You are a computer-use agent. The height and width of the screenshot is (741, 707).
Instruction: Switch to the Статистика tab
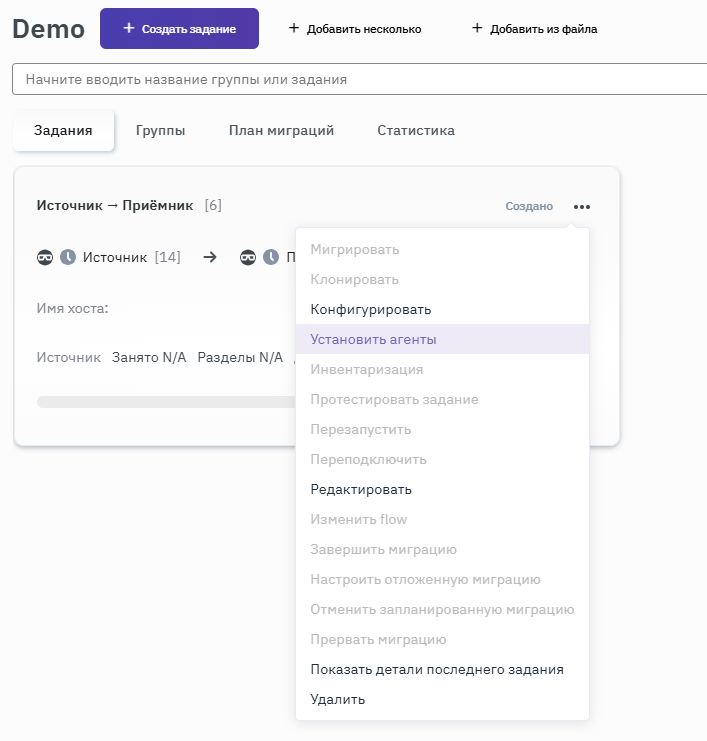(416, 130)
